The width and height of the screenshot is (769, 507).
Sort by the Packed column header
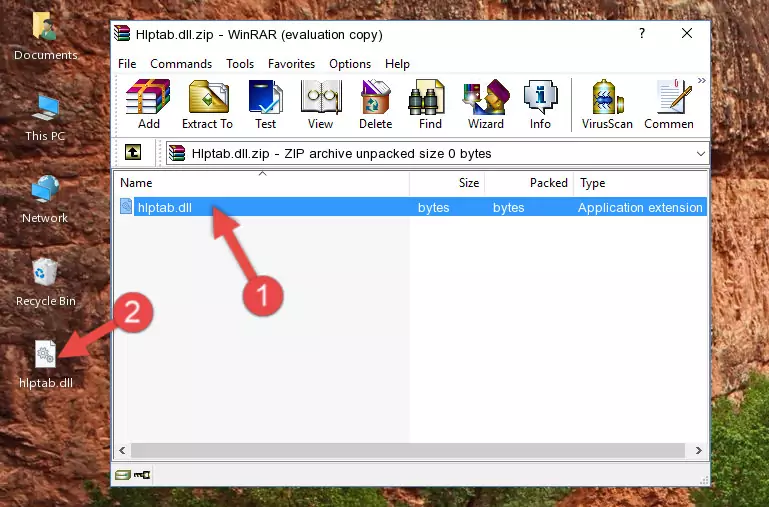click(529, 183)
